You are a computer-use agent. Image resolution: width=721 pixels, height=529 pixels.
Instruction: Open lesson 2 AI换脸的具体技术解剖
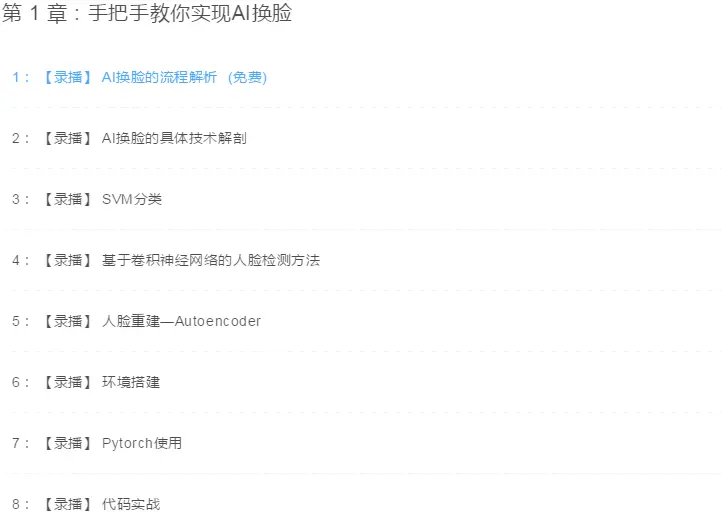pyautogui.click(x=174, y=138)
